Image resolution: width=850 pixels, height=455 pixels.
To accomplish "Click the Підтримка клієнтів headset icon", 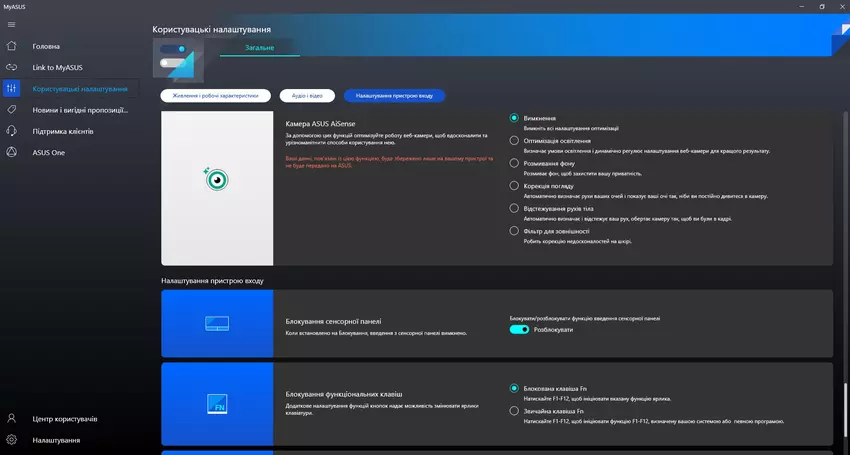I will (11, 131).
